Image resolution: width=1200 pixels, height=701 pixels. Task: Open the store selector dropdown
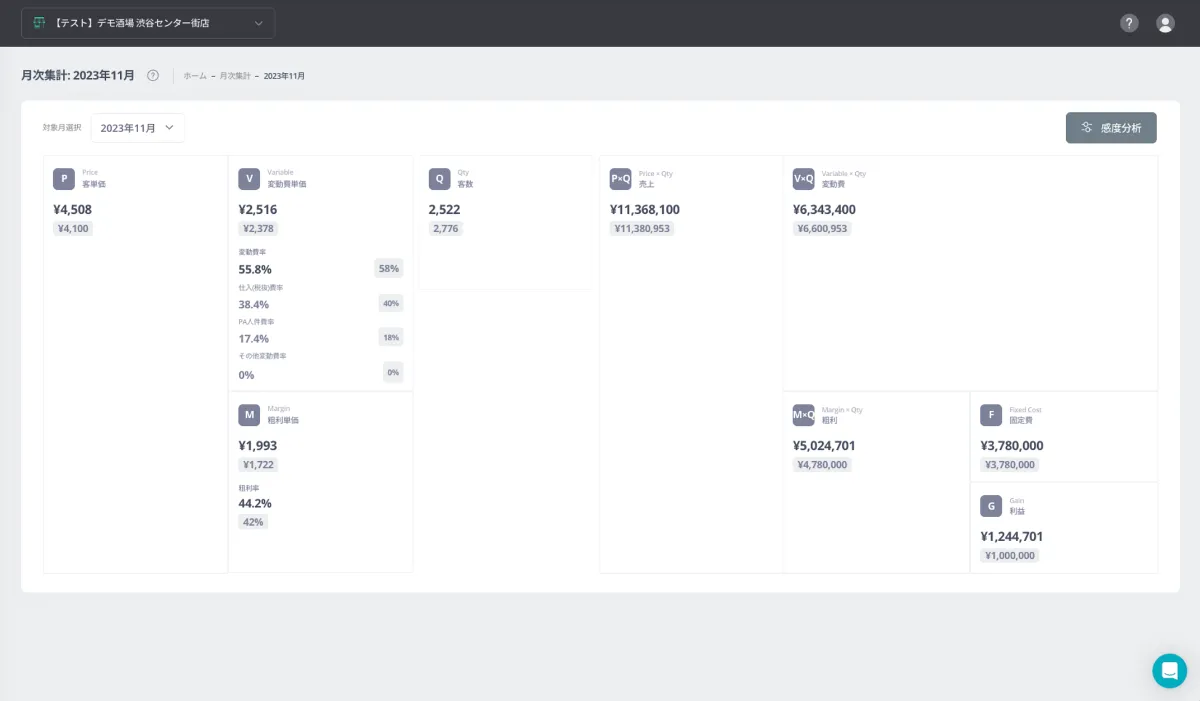coord(148,23)
